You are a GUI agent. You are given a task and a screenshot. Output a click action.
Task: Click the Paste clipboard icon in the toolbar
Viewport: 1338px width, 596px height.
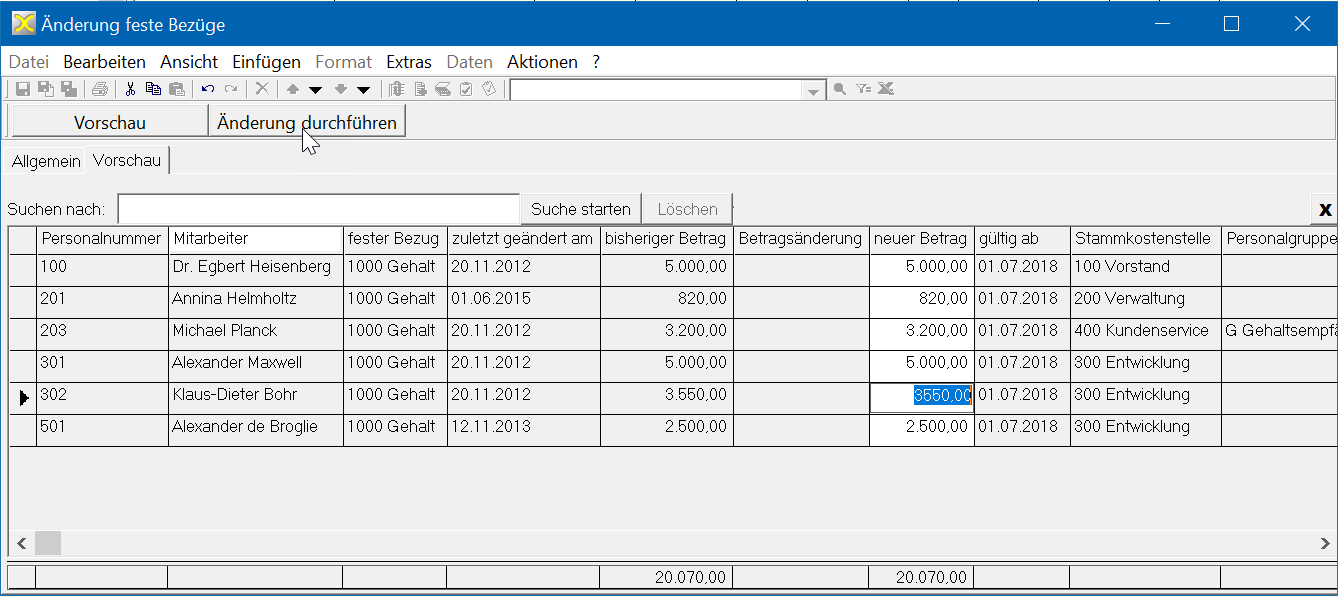176,89
